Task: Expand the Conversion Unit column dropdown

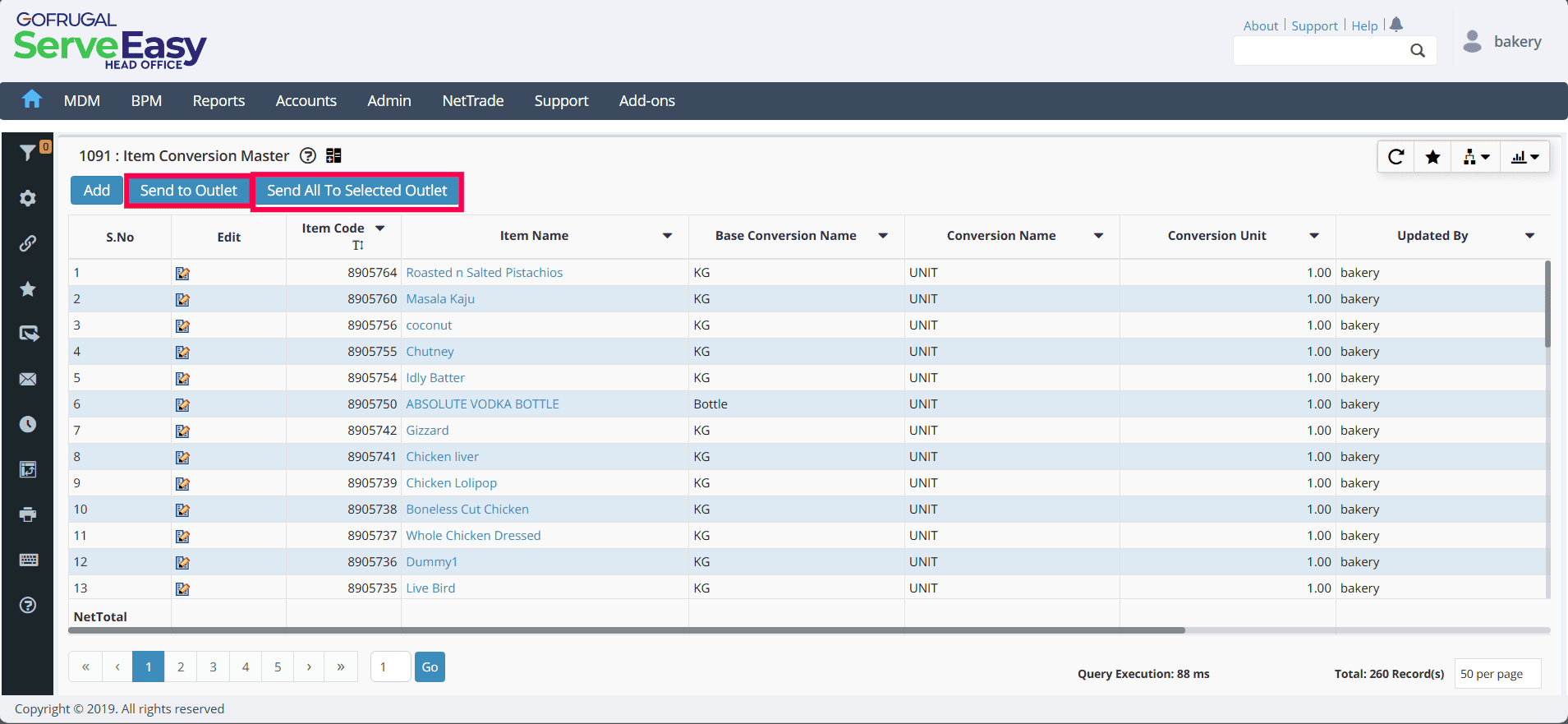Action: [1314, 236]
